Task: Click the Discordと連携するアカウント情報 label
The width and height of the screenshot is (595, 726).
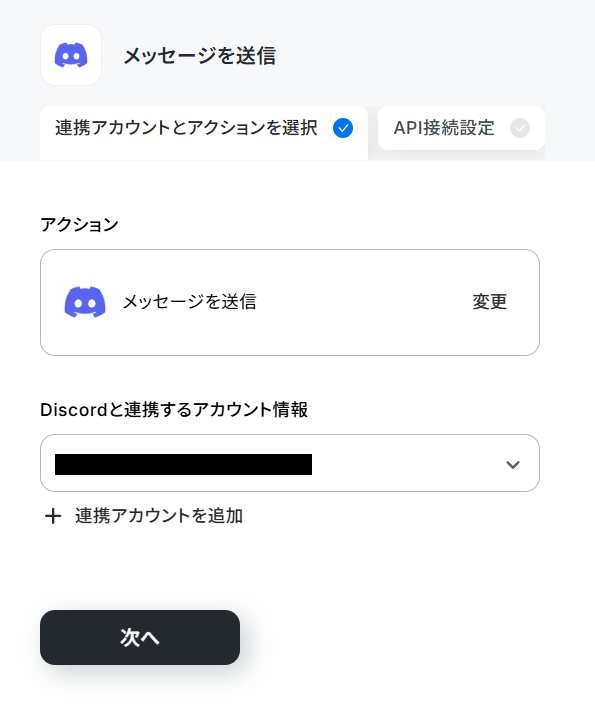Action: point(174,410)
